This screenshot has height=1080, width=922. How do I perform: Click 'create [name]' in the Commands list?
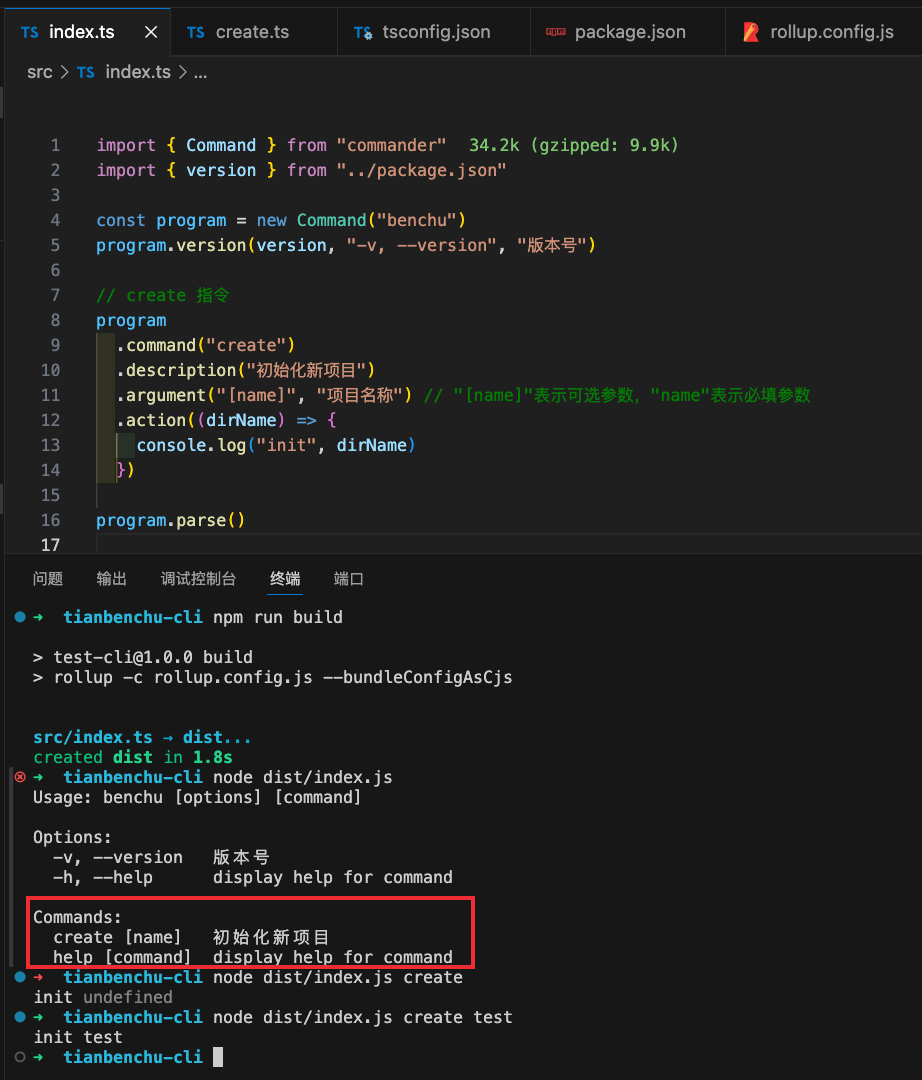coord(117,937)
